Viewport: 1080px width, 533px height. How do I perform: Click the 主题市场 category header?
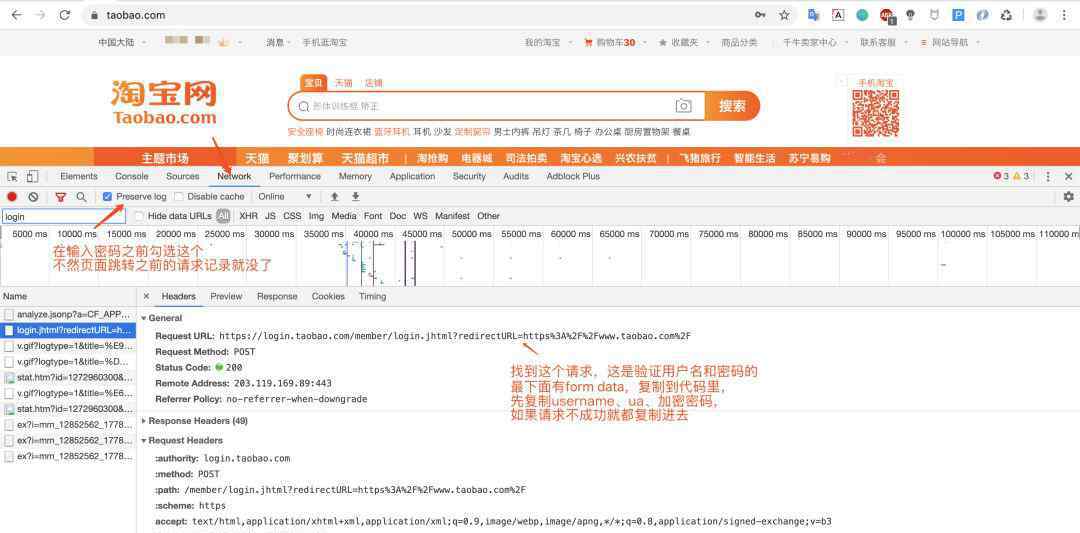[165, 158]
